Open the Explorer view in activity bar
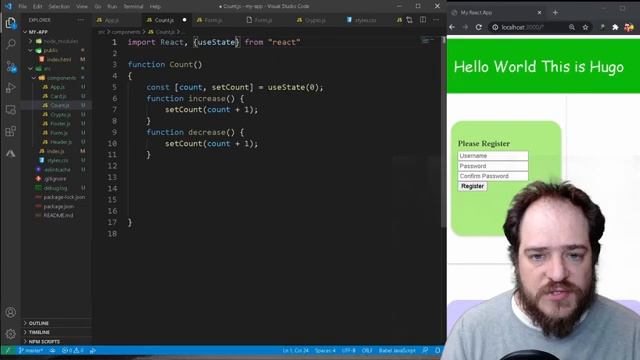 (x=11, y=23)
